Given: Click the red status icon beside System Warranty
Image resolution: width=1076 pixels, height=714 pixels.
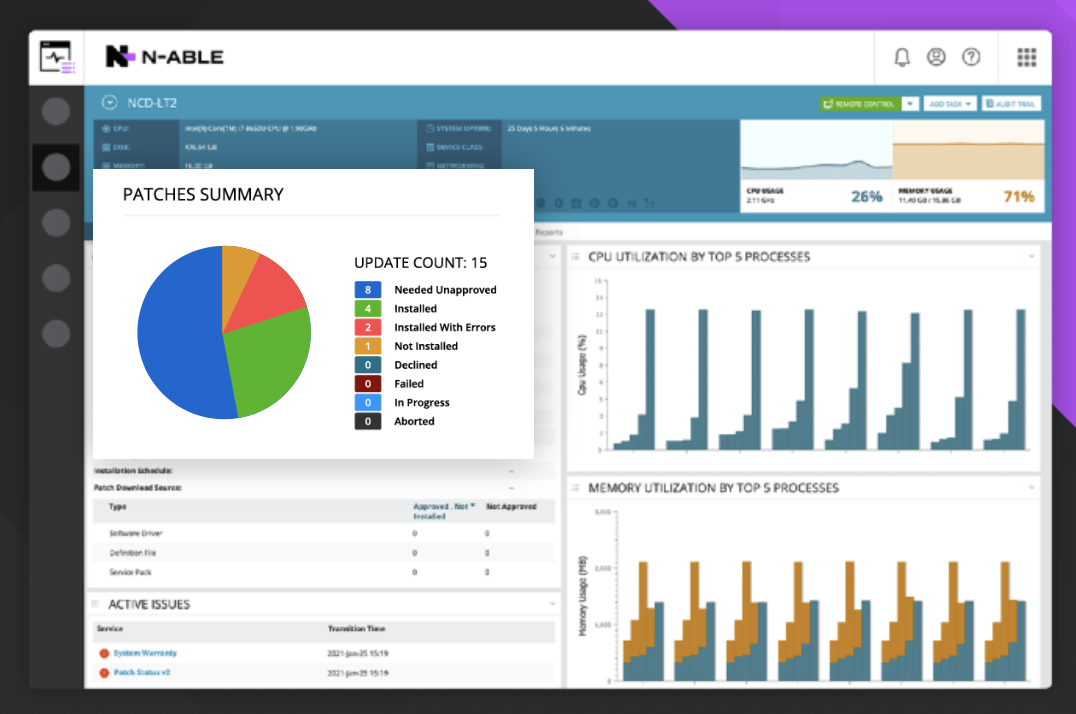Looking at the screenshot, I should 104,654.
